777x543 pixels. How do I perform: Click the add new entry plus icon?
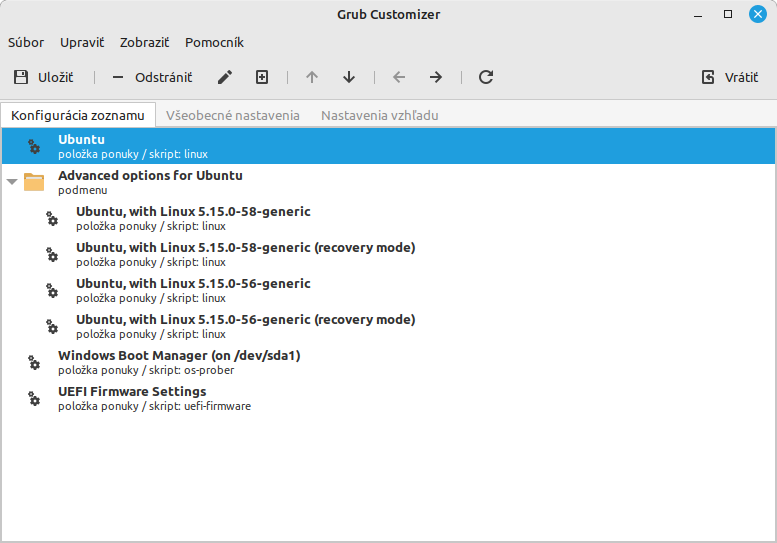262,77
